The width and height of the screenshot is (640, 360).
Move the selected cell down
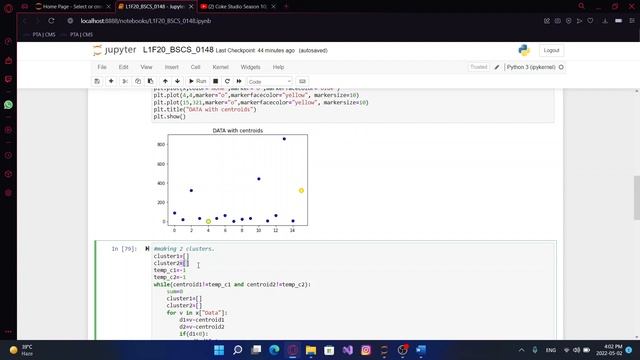pyautogui.click(x=178, y=81)
